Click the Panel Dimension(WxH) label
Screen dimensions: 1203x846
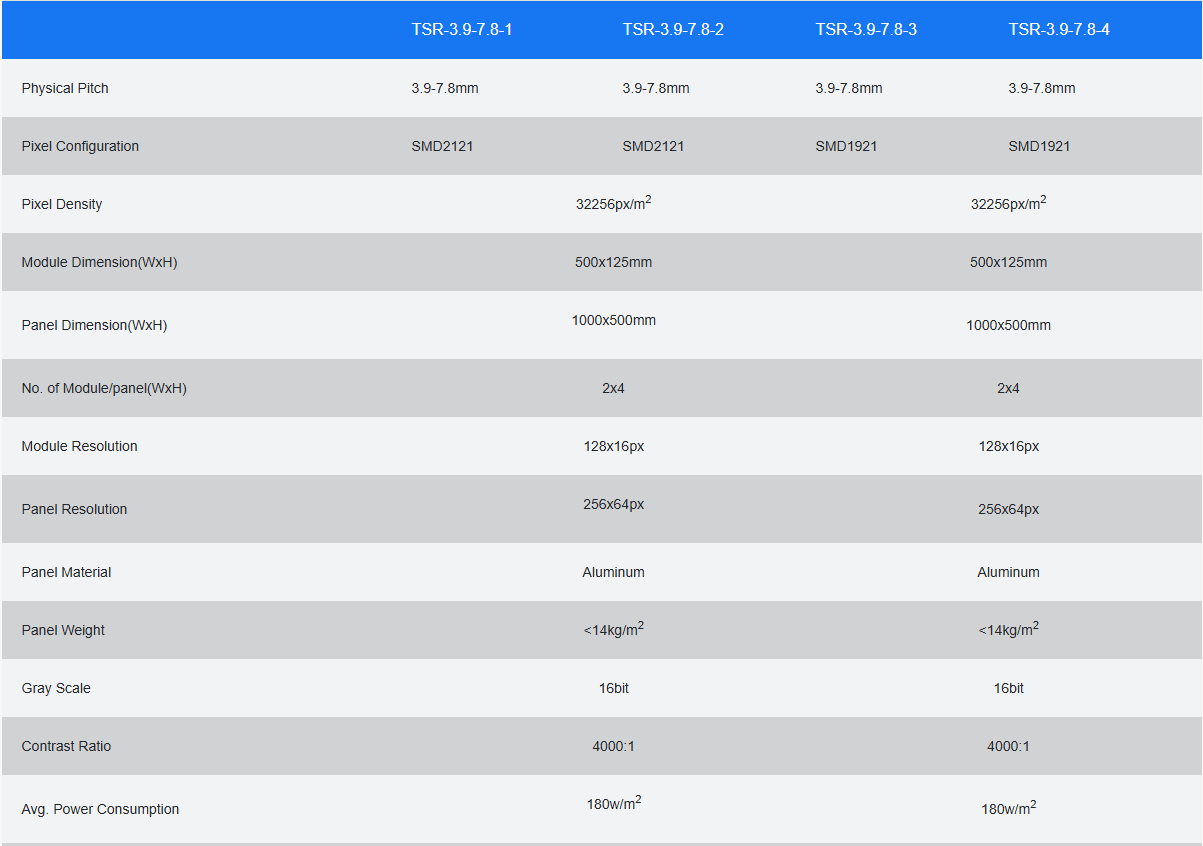94,325
